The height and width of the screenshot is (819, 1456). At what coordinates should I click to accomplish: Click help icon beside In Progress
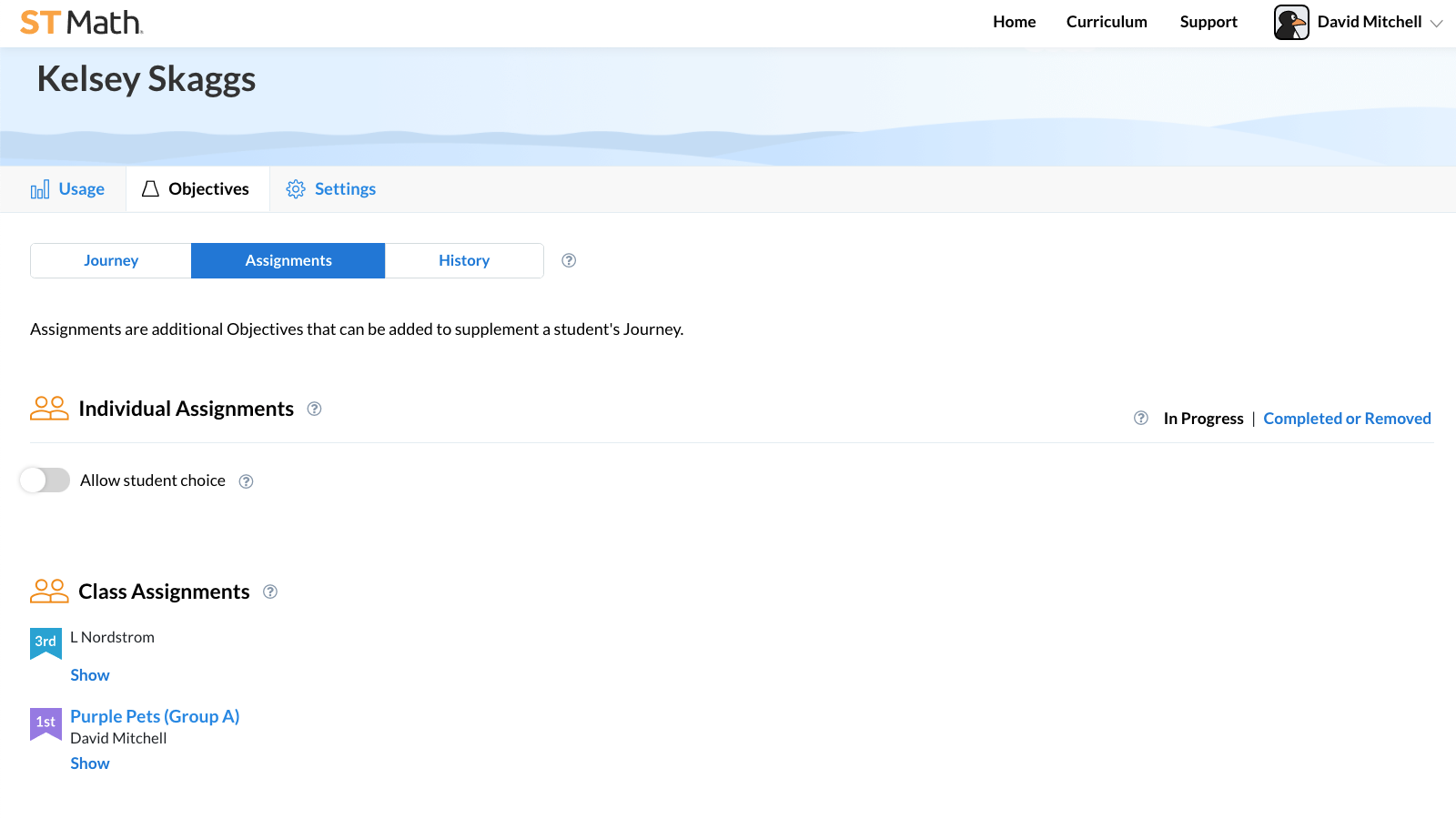point(1140,418)
